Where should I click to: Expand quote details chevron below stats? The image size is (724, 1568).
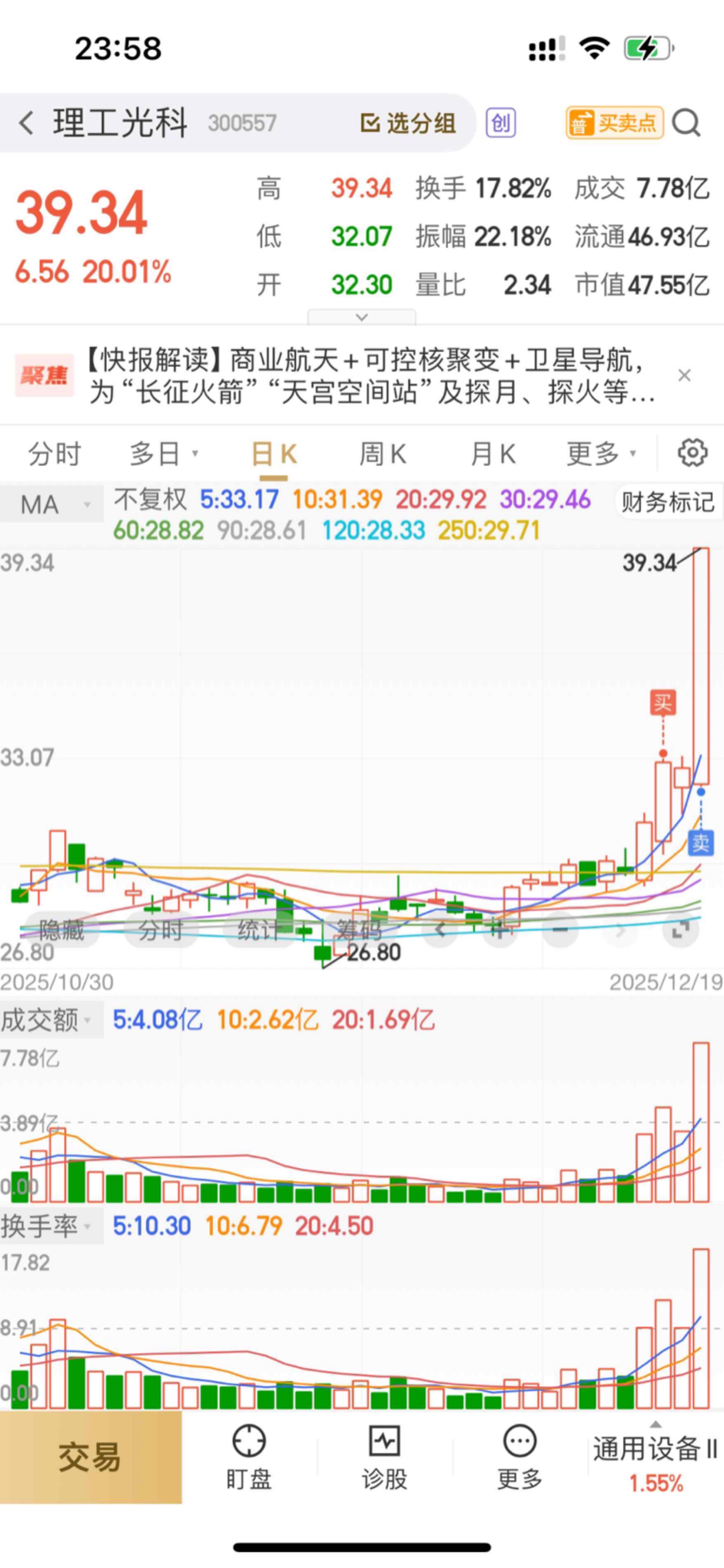point(361,317)
